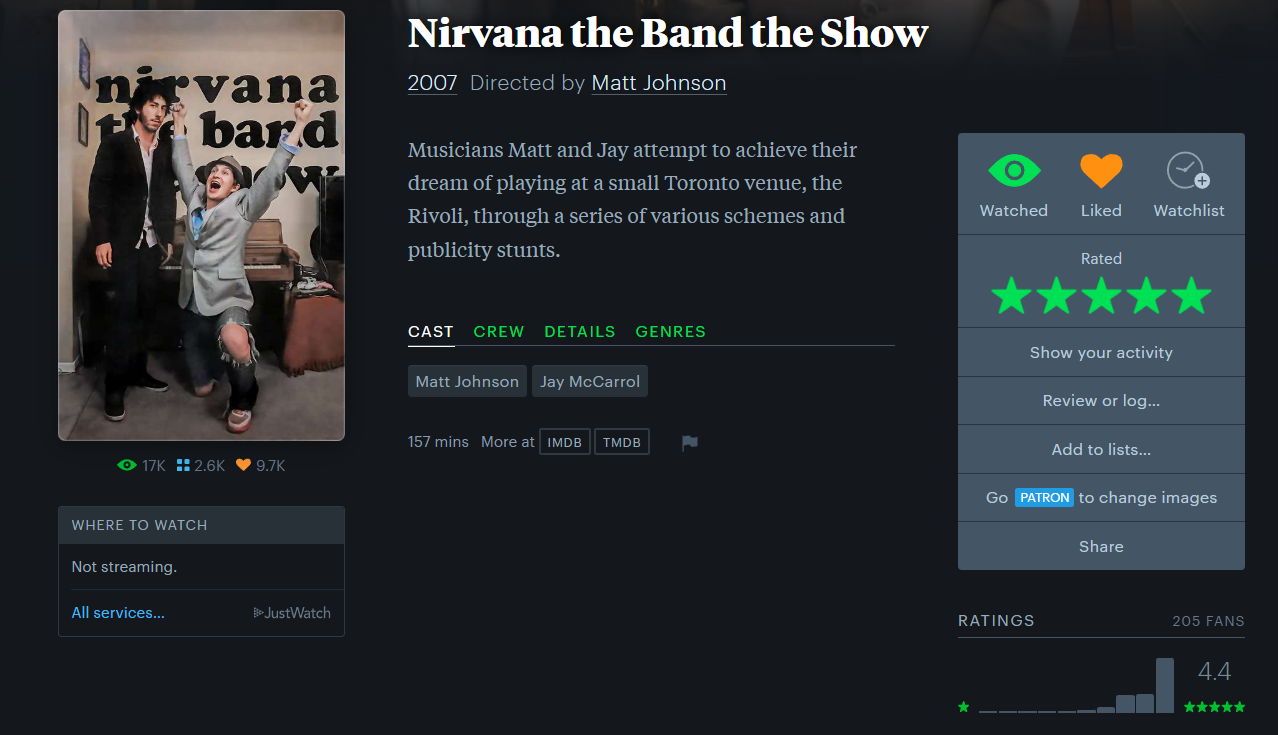This screenshot has width=1278, height=735.
Task: Open the 205 FANS link
Action: [x=1208, y=621]
